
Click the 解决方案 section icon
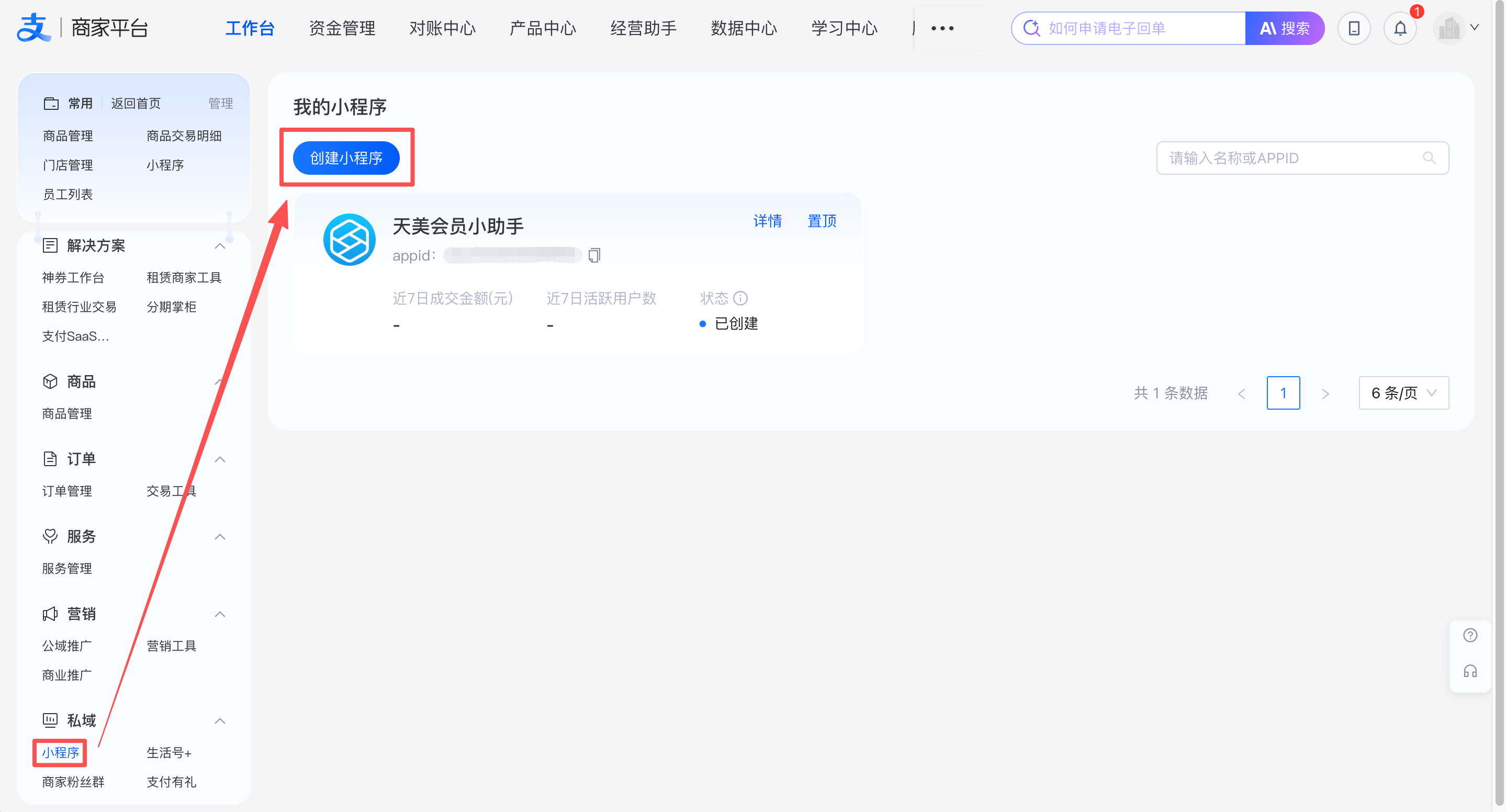(x=50, y=245)
